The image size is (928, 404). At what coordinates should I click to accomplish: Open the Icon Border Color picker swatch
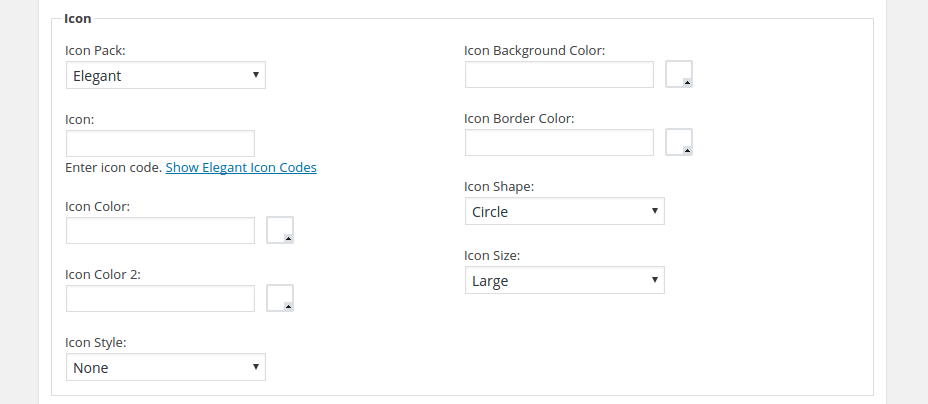tap(679, 142)
